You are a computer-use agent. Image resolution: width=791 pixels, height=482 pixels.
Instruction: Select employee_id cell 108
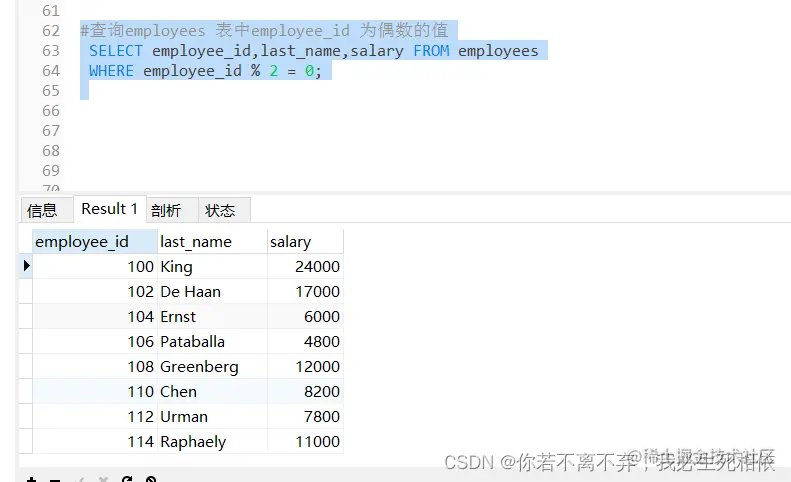[95, 366]
